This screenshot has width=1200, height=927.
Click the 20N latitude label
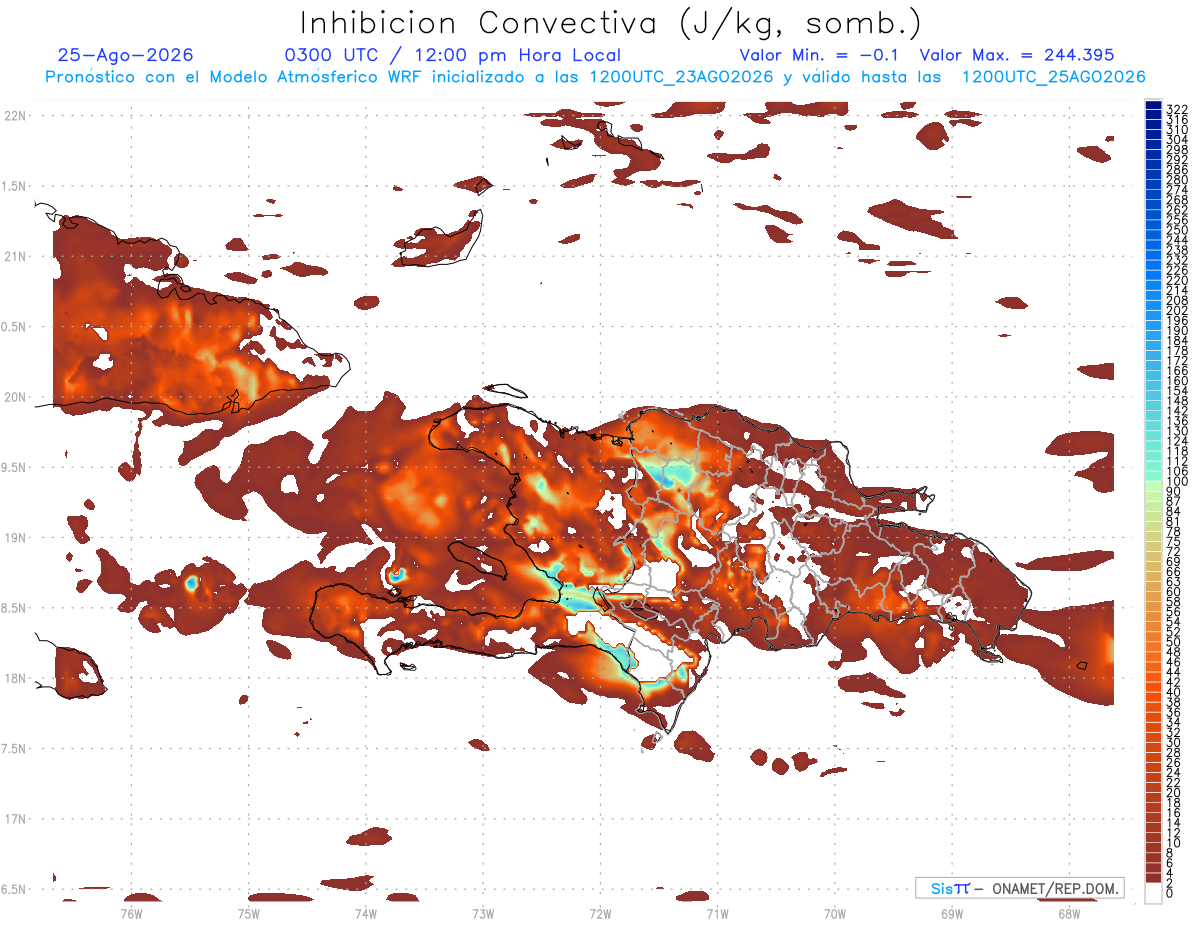pos(14,397)
